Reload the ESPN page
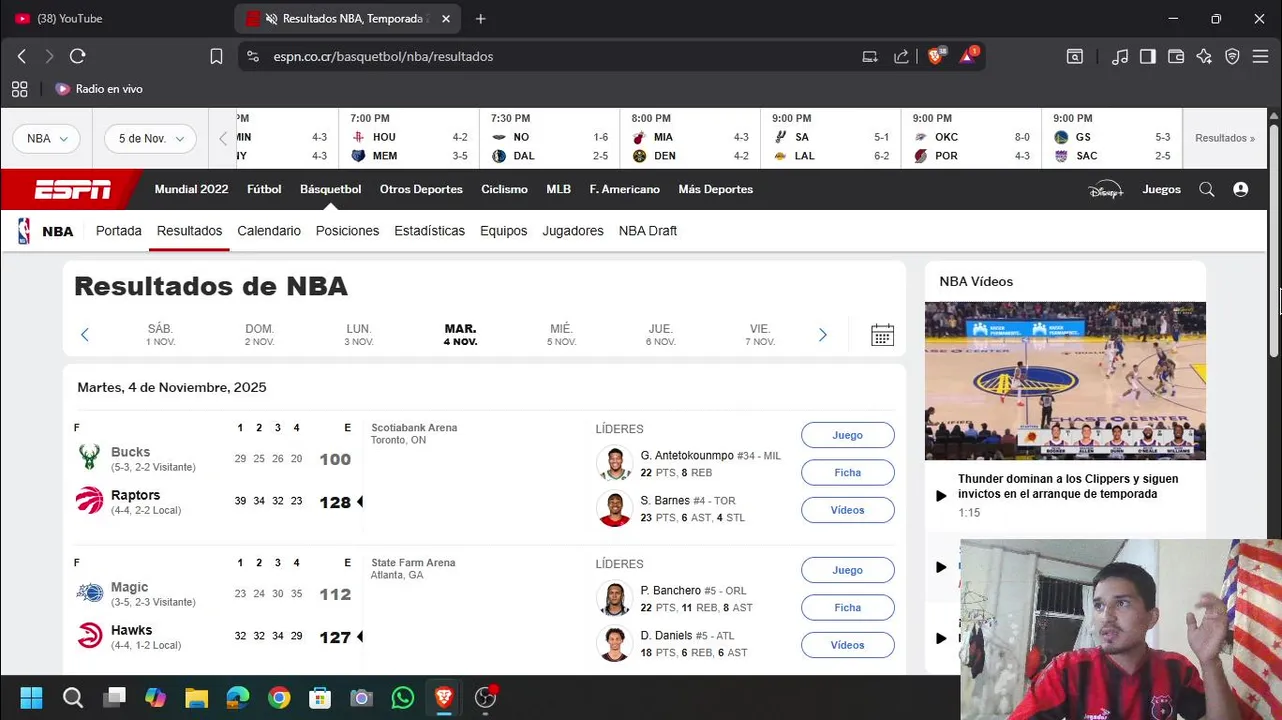The height and width of the screenshot is (720, 1282). 78,57
